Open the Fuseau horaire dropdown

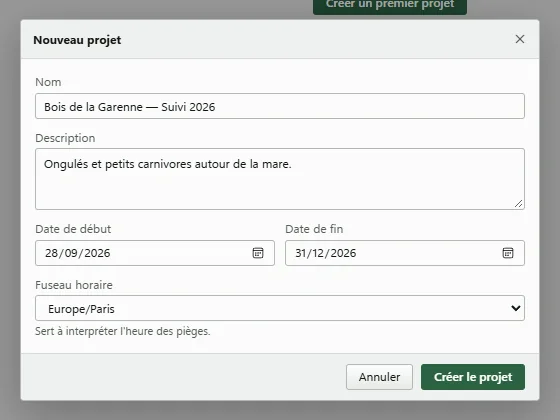280,308
